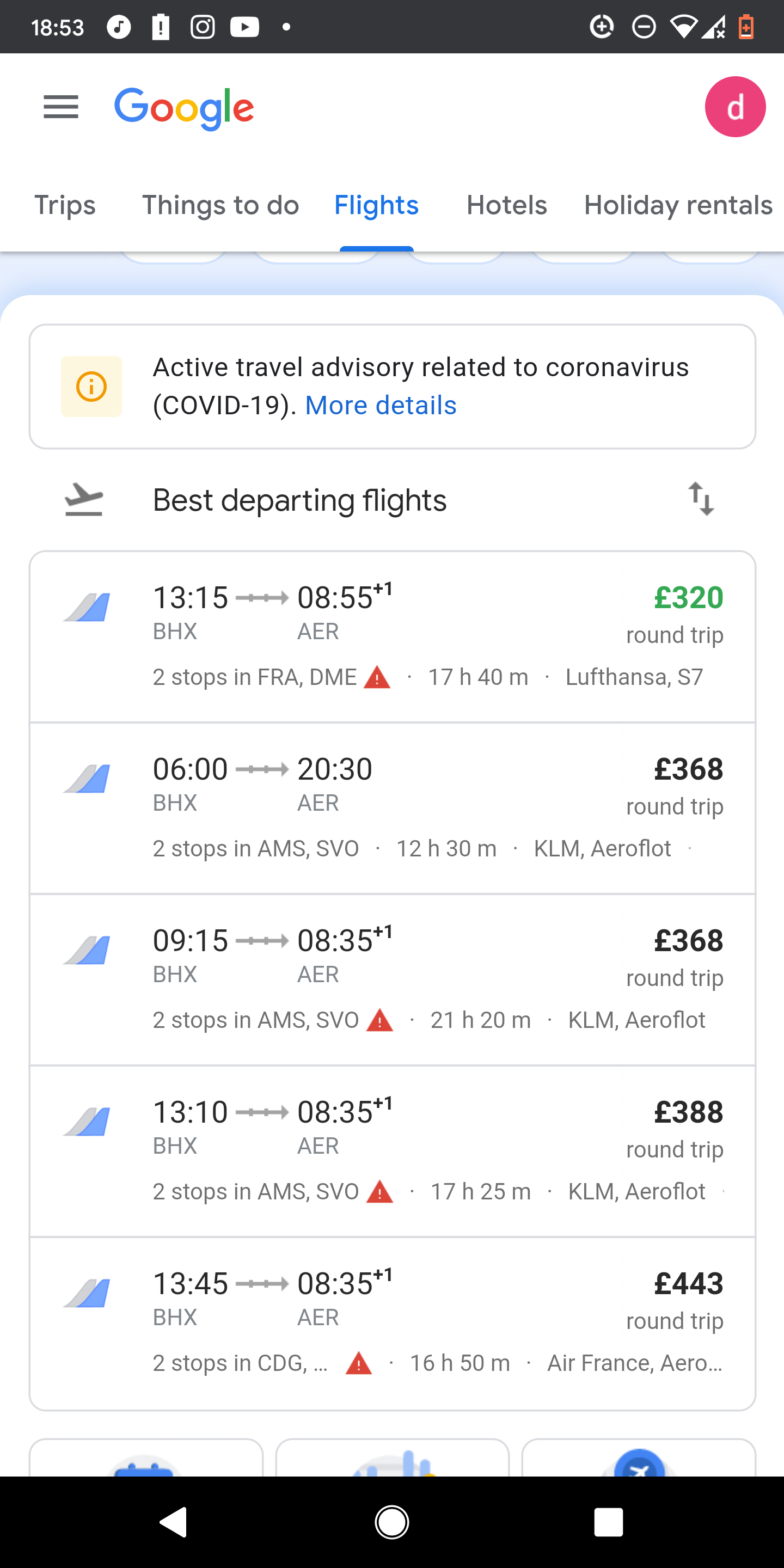Tap warning triangle on the £320 flight

(377, 677)
